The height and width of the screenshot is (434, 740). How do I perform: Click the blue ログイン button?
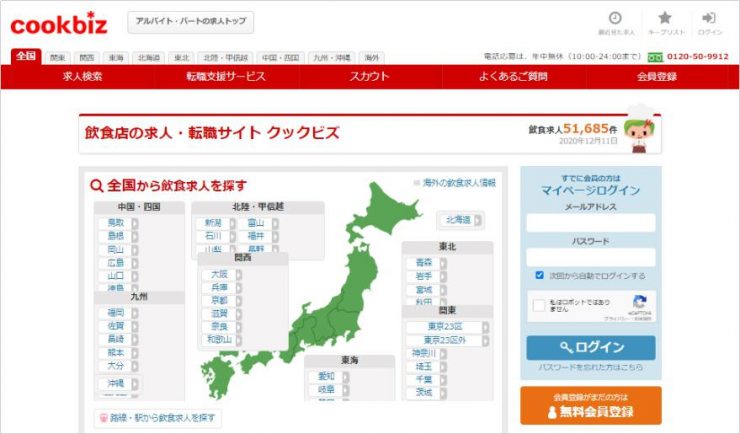pyautogui.click(x=591, y=347)
